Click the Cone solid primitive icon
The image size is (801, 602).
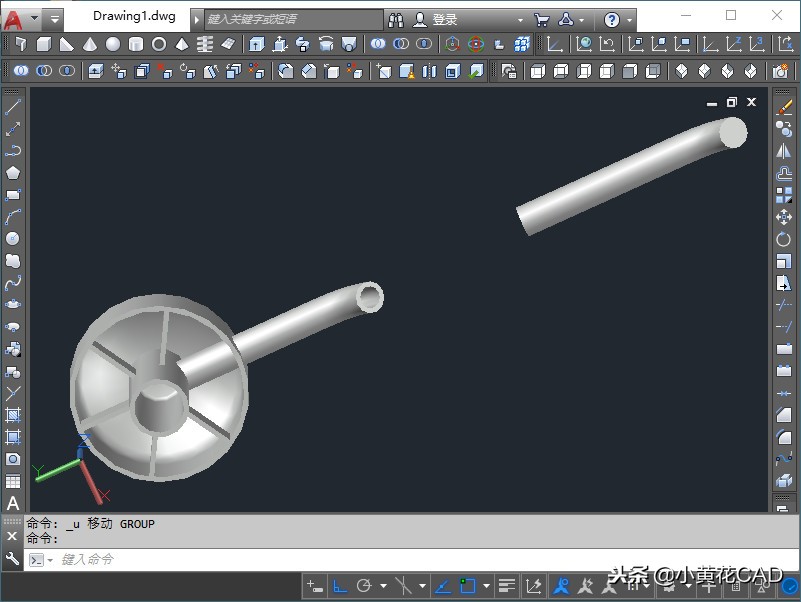click(90, 44)
